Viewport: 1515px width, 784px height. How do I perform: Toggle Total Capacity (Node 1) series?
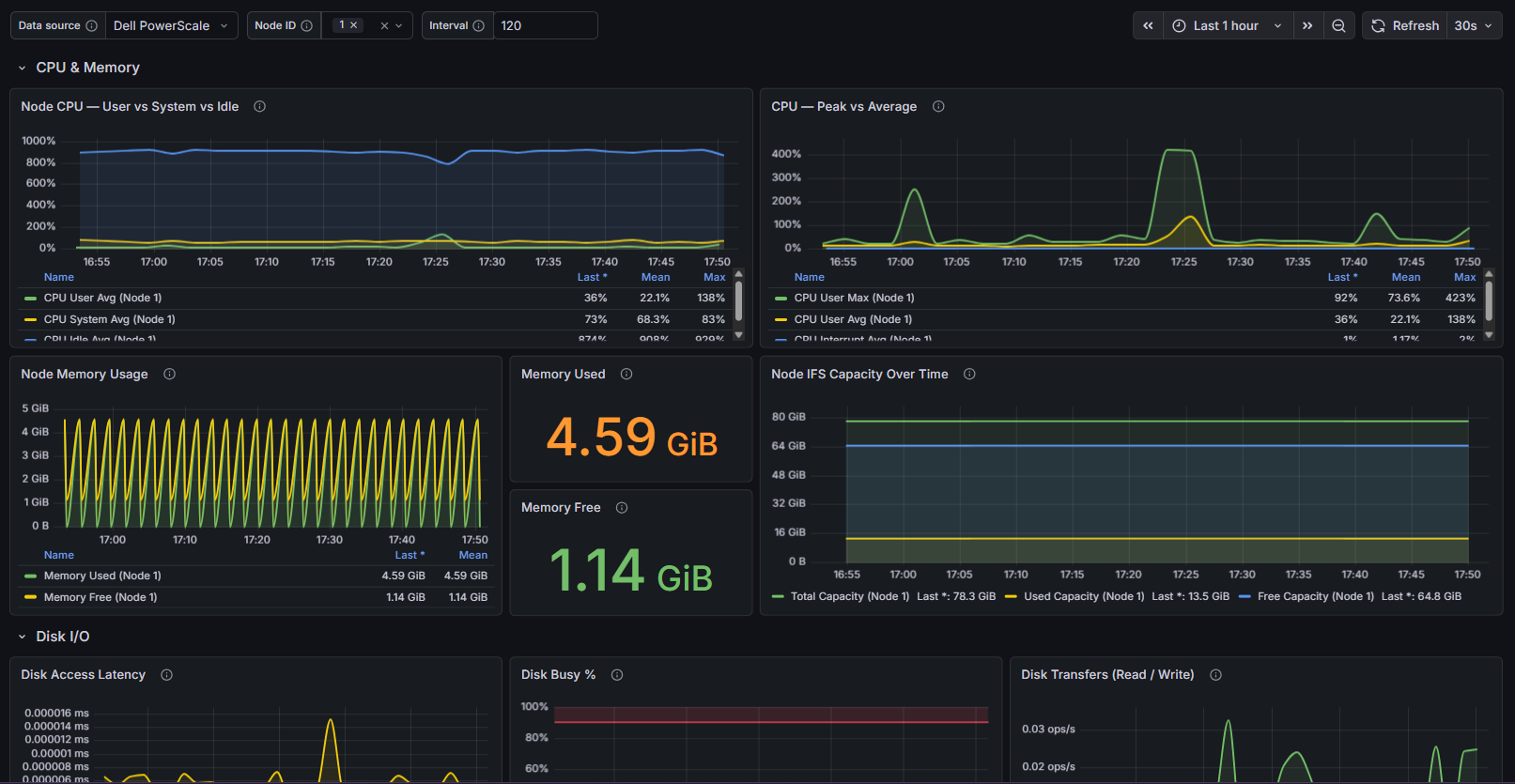point(850,596)
